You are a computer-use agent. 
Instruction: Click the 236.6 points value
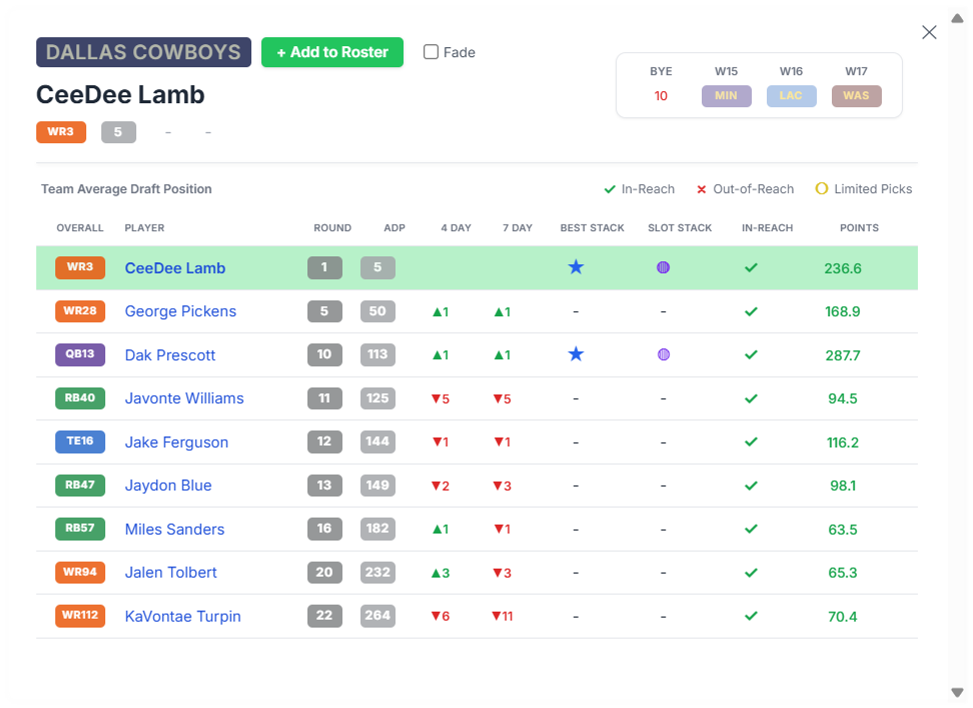point(843,269)
